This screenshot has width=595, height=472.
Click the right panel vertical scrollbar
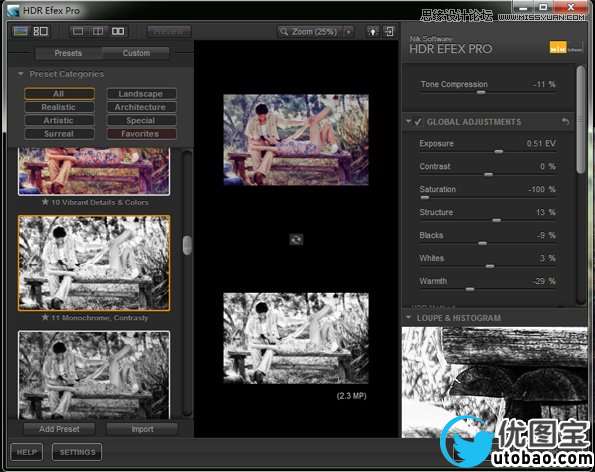coord(581,120)
